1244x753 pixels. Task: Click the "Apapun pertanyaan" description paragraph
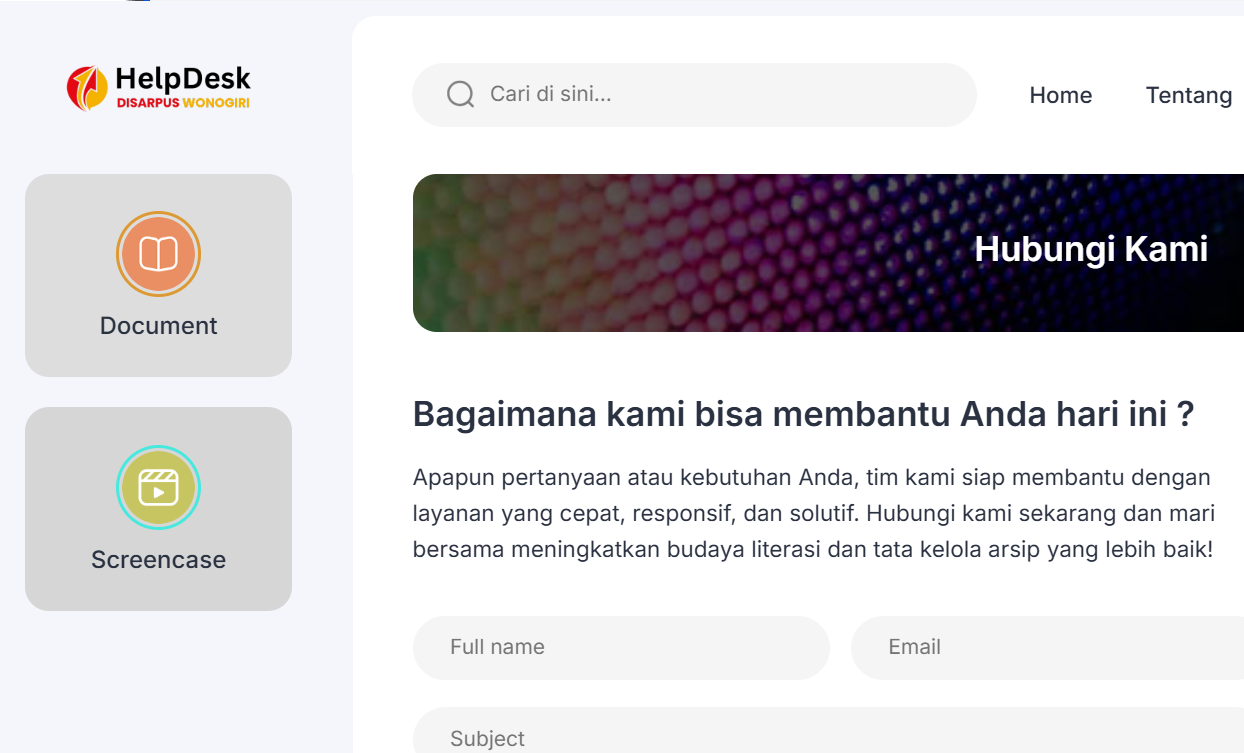click(x=813, y=513)
